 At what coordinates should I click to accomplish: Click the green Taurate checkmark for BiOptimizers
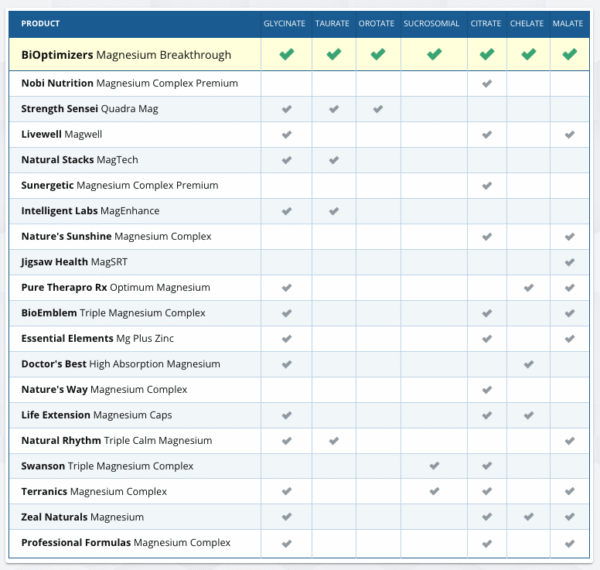tap(334, 54)
